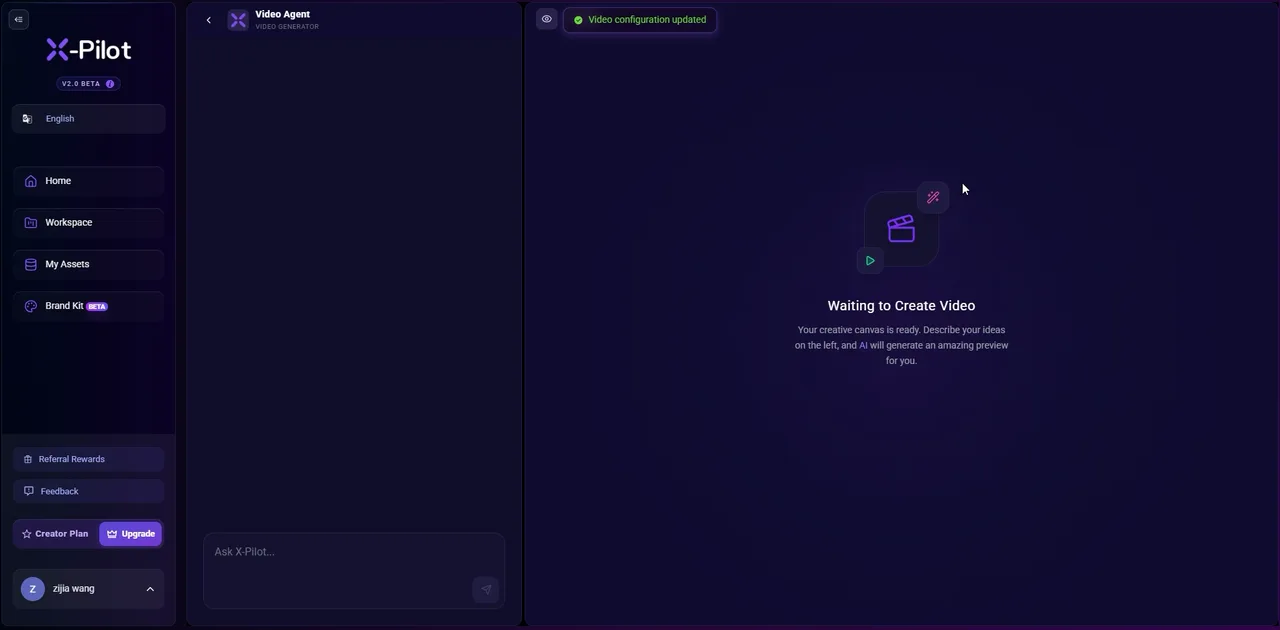Click the Video Agent logo icon
Screen dimensions: 1280x630
click(238, 20)
